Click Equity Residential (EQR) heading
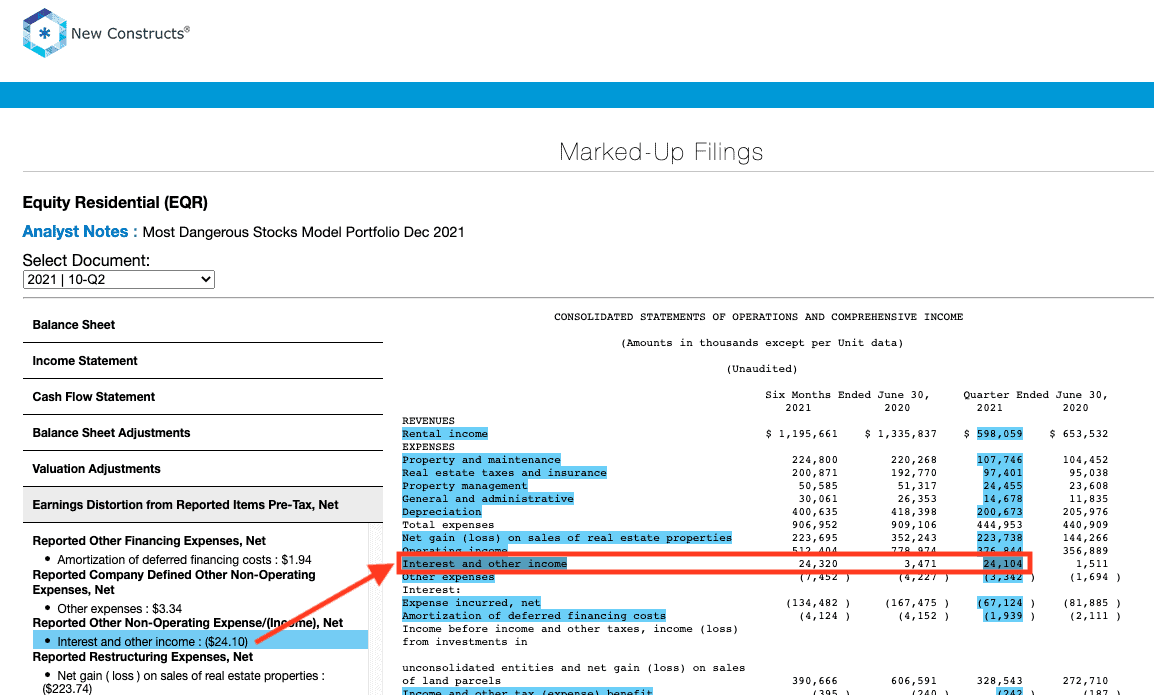Screen dimensions: 1154x695 (x=116, y=202)
